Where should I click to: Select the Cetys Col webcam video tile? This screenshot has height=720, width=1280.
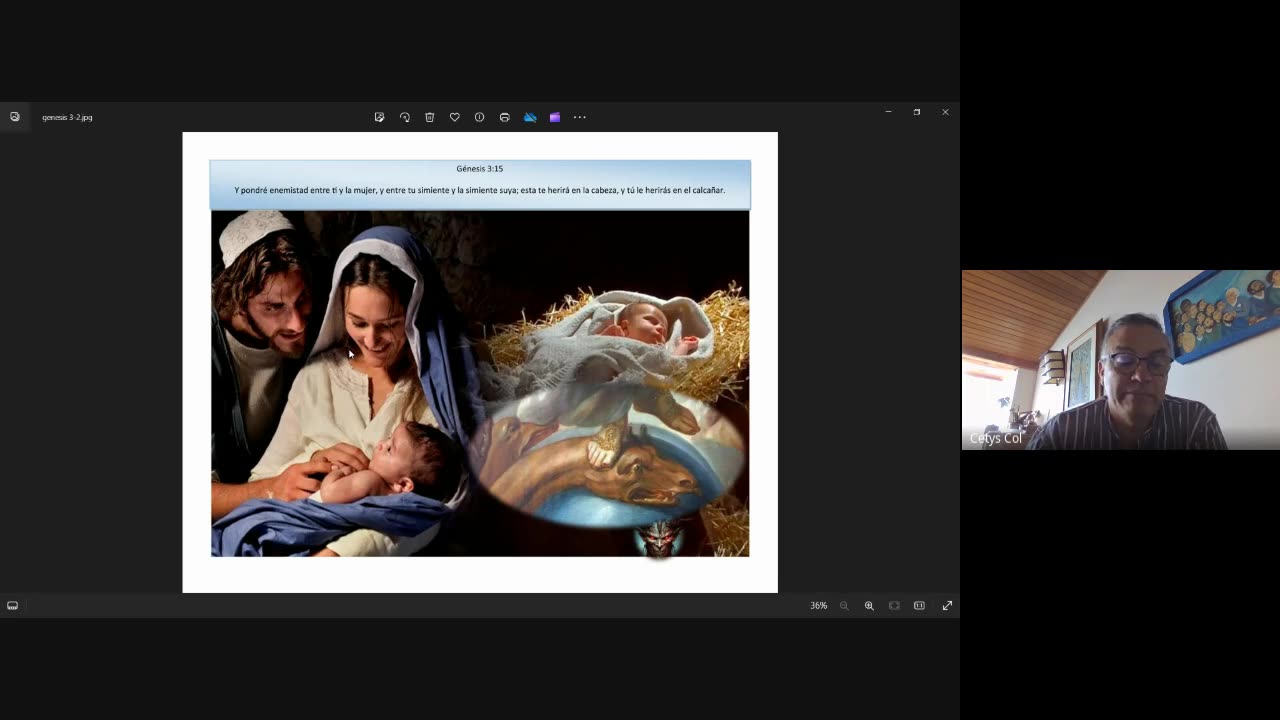click(x=1120, y=360)
